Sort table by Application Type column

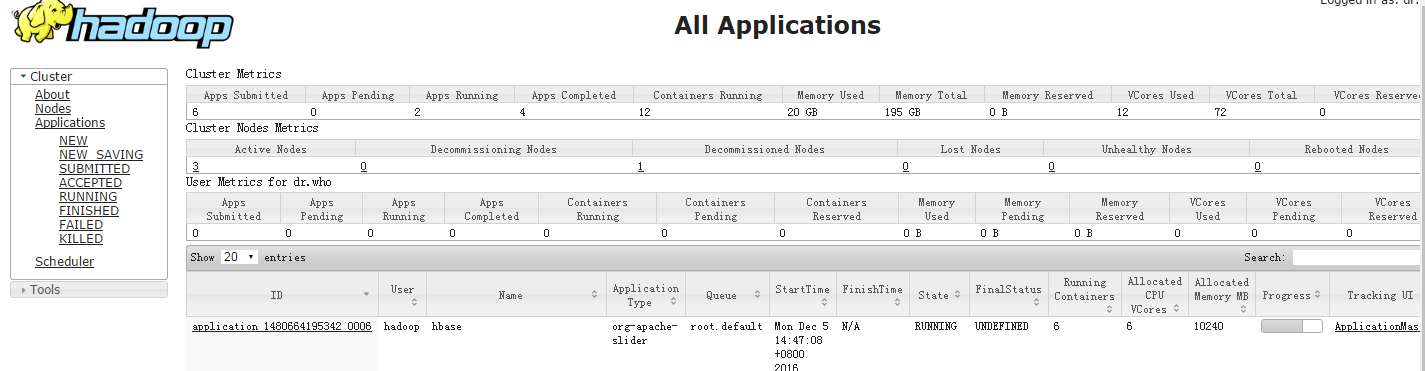[645, 295]
